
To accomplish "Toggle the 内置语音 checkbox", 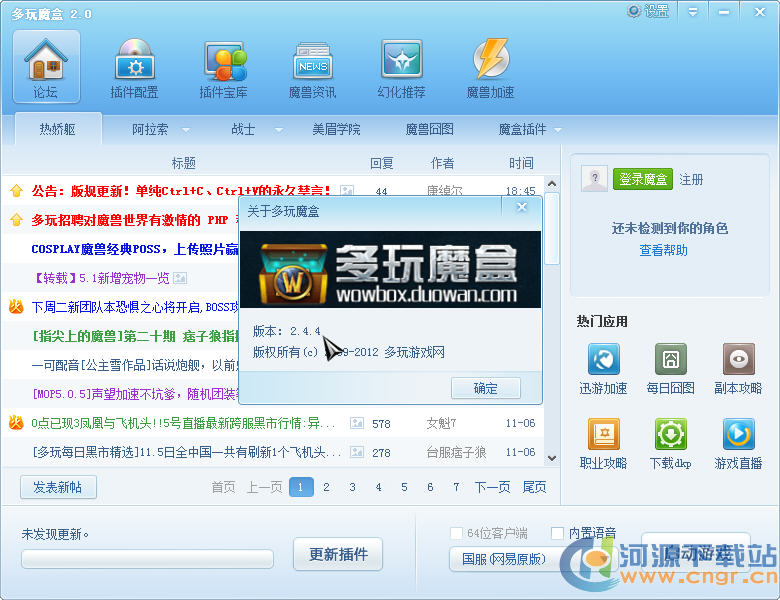I will 558,533.
